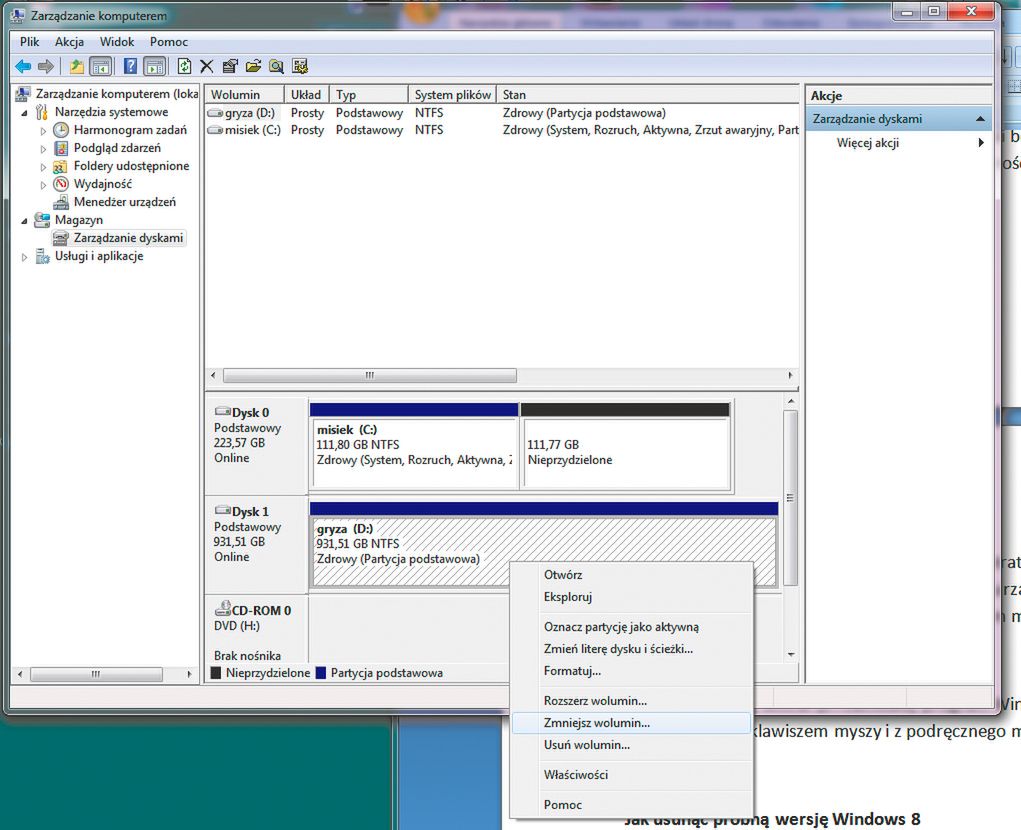Open Menedżer urządzeń in the tree

click(x=124, y=202)
